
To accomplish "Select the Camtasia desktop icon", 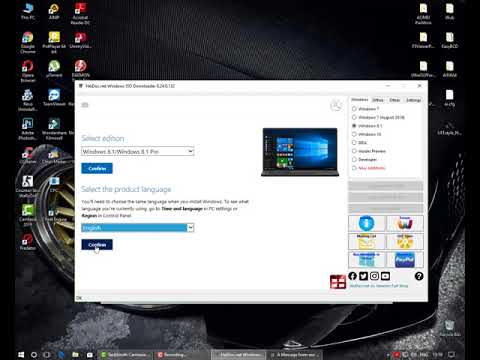I will (x=28, y=215).
